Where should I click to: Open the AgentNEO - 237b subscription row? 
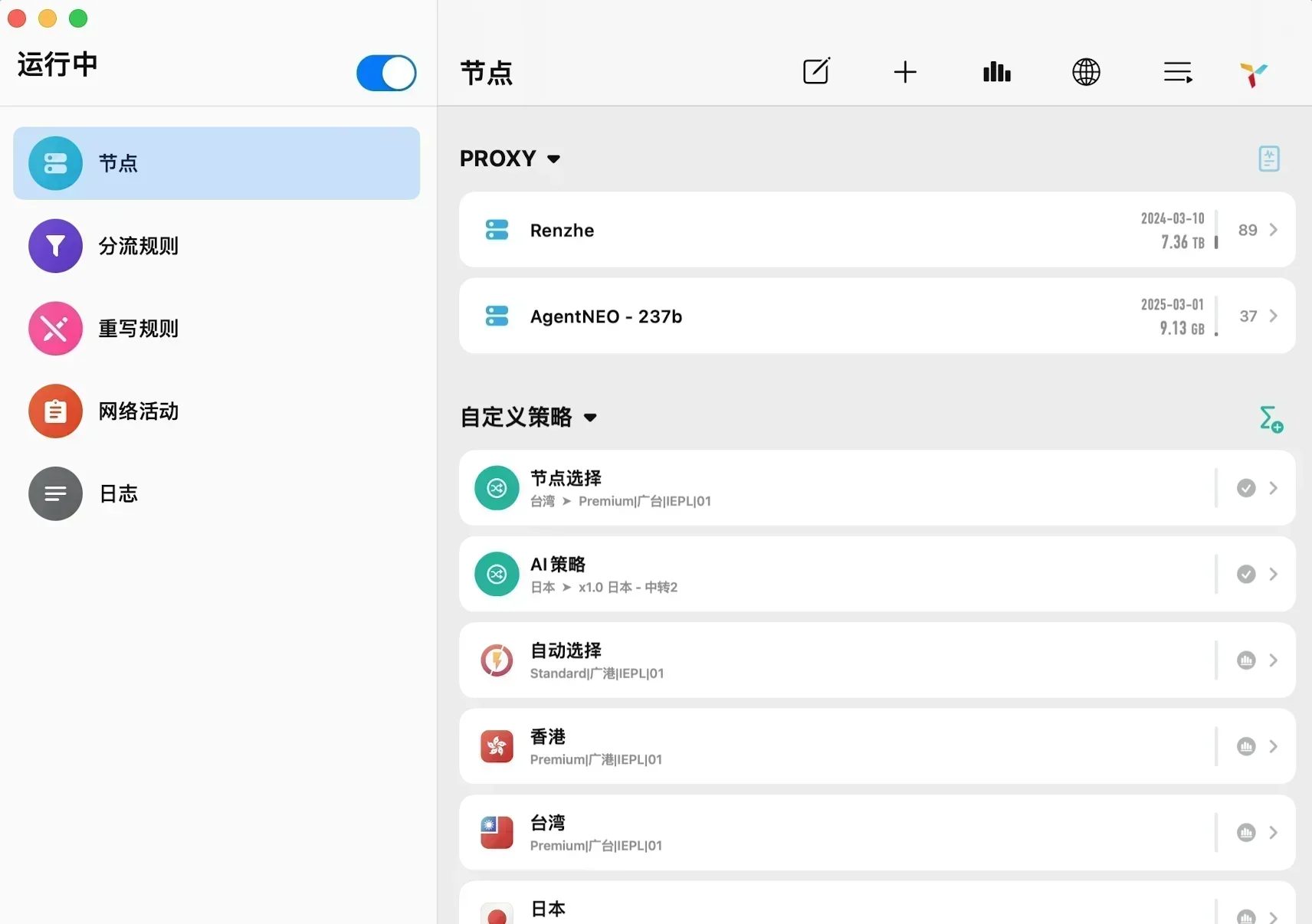(877, 316)
